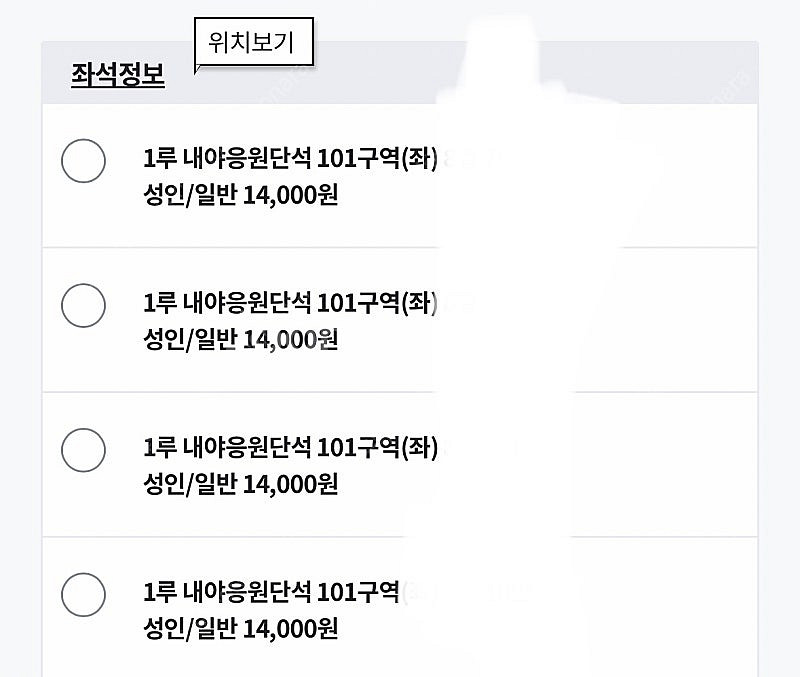Screen dimensions: 800x677
Task: Click the underlined 좌석정보 heading
Action: pyautogui.click(x=118, y=74)
